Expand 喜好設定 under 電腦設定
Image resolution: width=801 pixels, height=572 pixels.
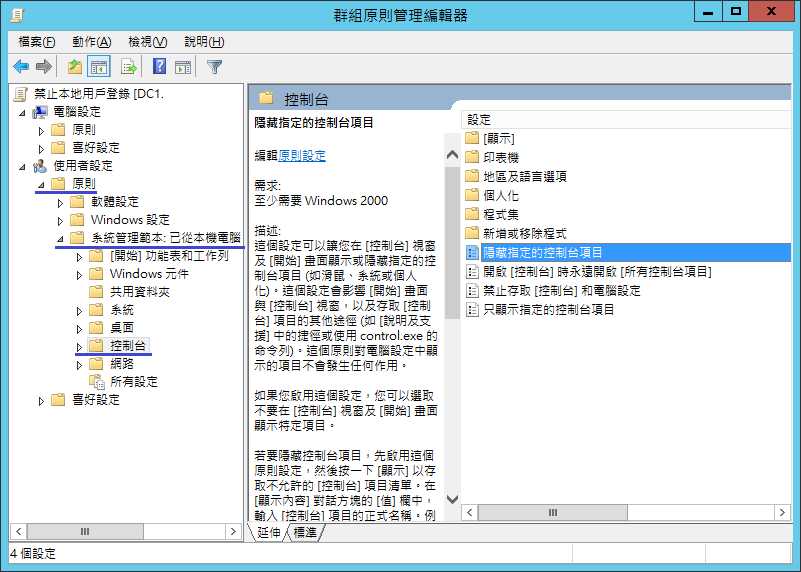point(41,149)
